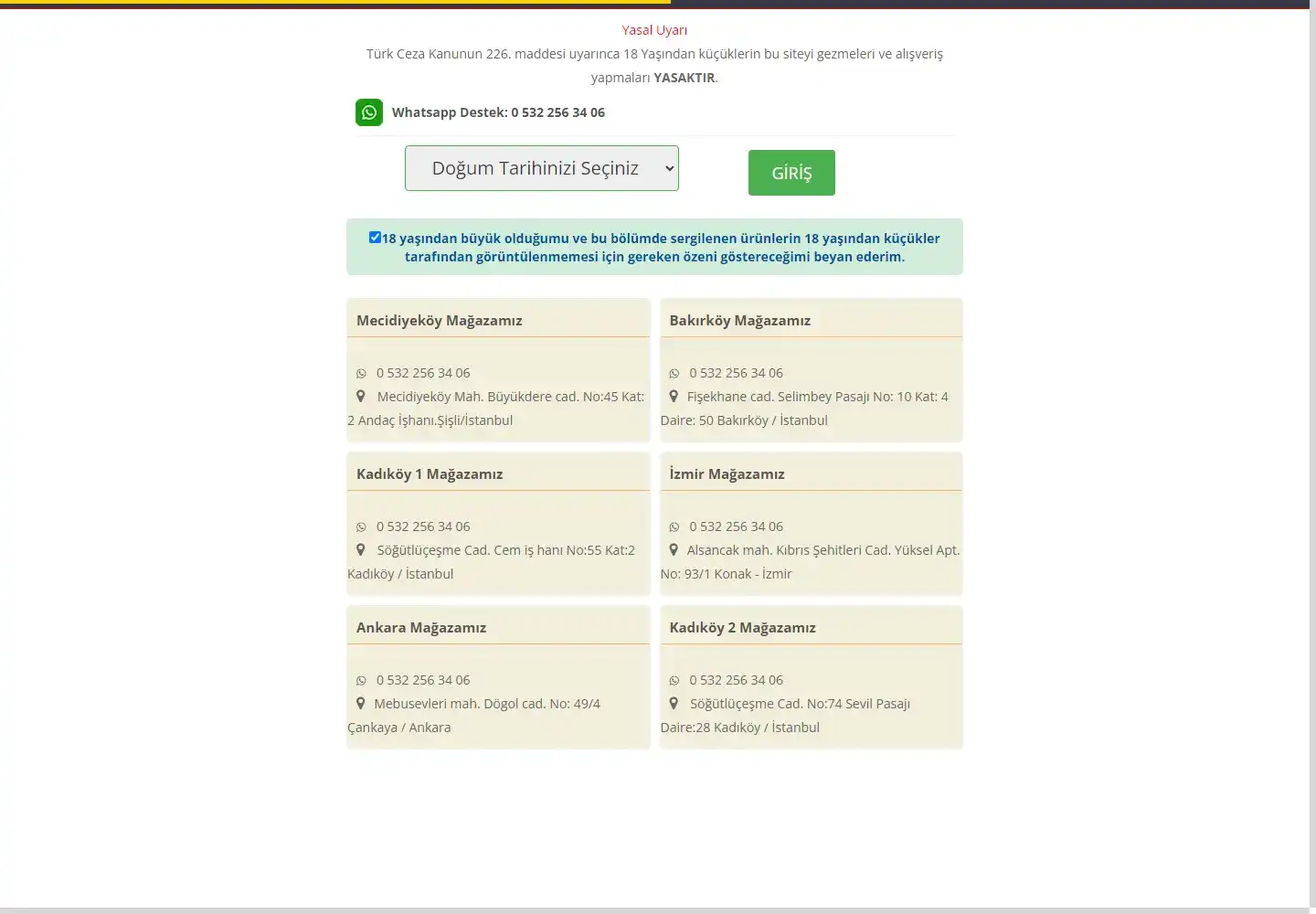This screenshot has width=1316, height=914.
Task: Click the Kadıköy 1 store phone number
Action: pos(423,526)
